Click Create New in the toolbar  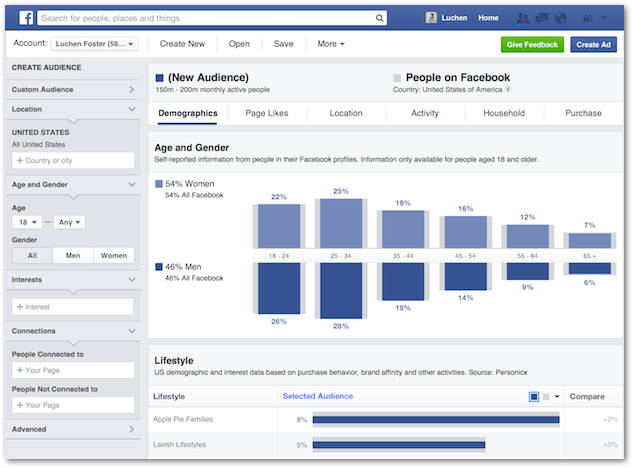[x=182, y=44]
